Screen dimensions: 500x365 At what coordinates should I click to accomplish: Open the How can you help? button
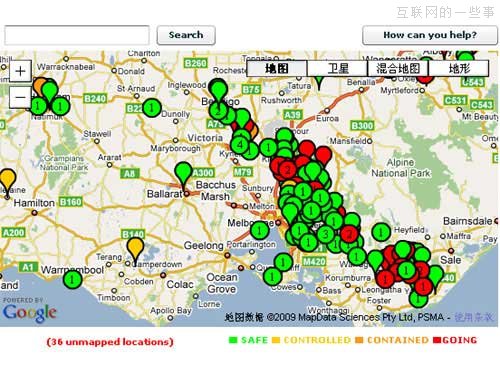[x=430, y=35]
